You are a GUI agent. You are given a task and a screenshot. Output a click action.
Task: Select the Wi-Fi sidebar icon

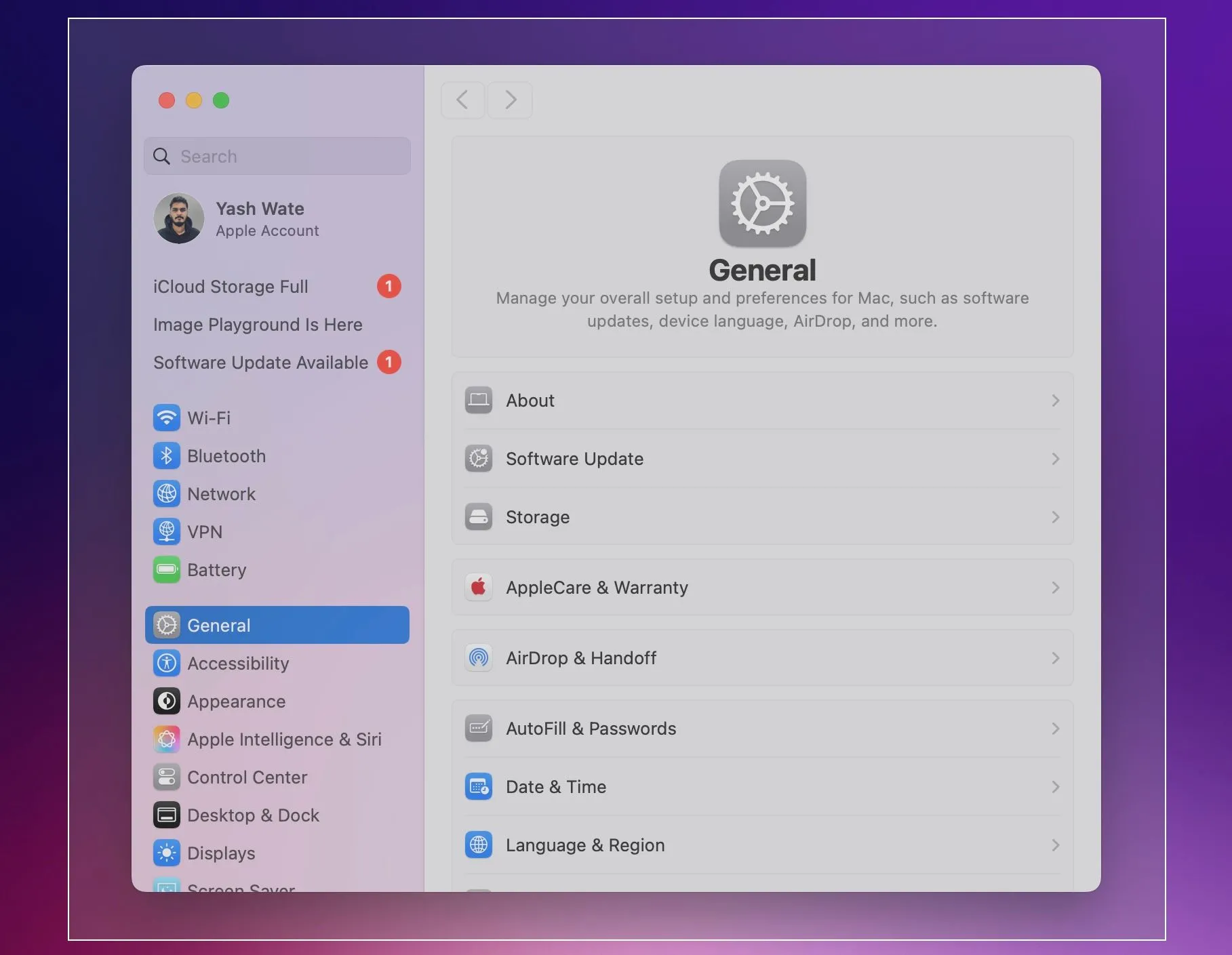(x=167, y=418)
